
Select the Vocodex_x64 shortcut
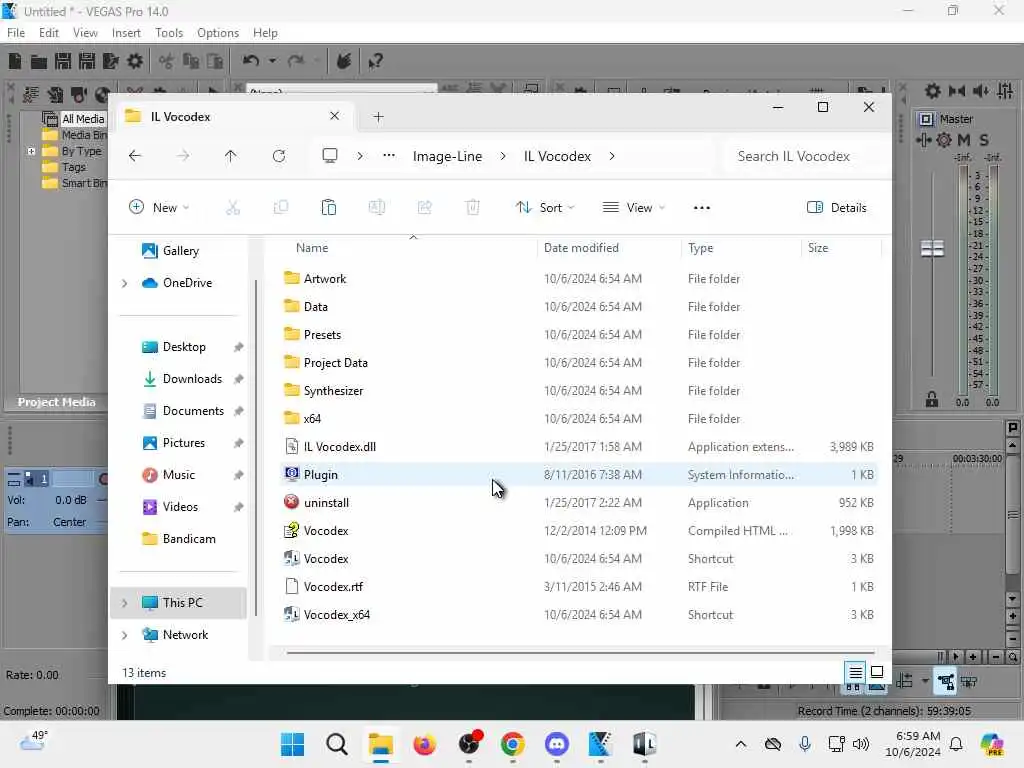pos(579,615)
